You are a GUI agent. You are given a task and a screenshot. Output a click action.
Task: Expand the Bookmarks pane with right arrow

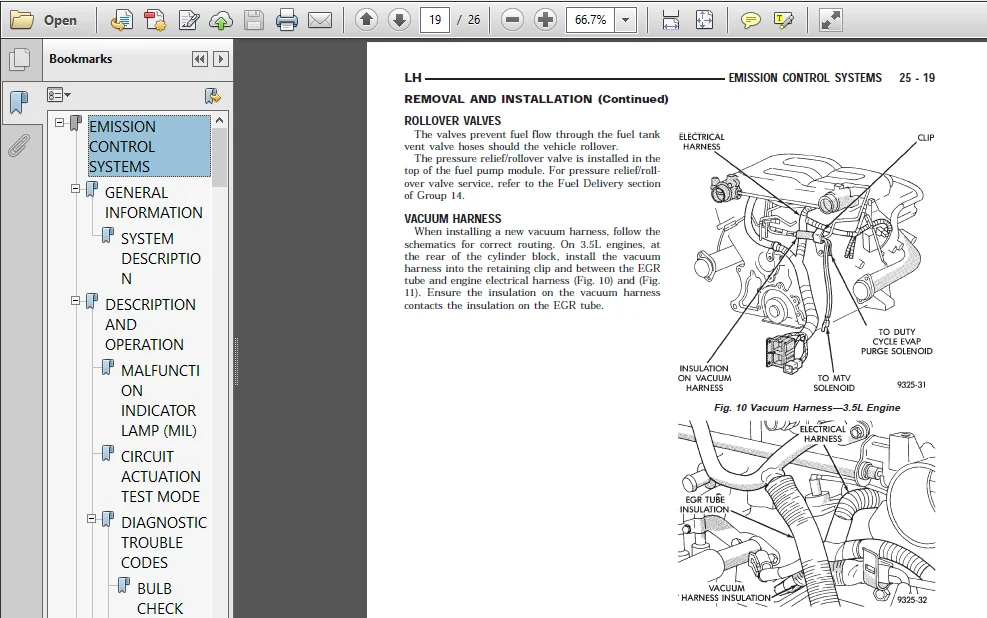[220, 59]
